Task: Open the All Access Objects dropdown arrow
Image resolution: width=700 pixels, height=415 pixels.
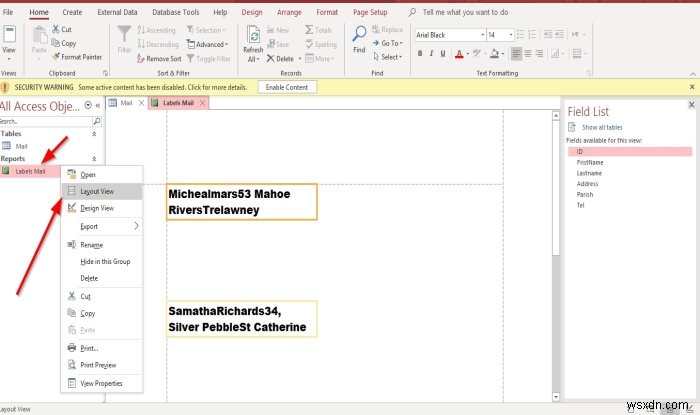Action: tap(88, 105)
